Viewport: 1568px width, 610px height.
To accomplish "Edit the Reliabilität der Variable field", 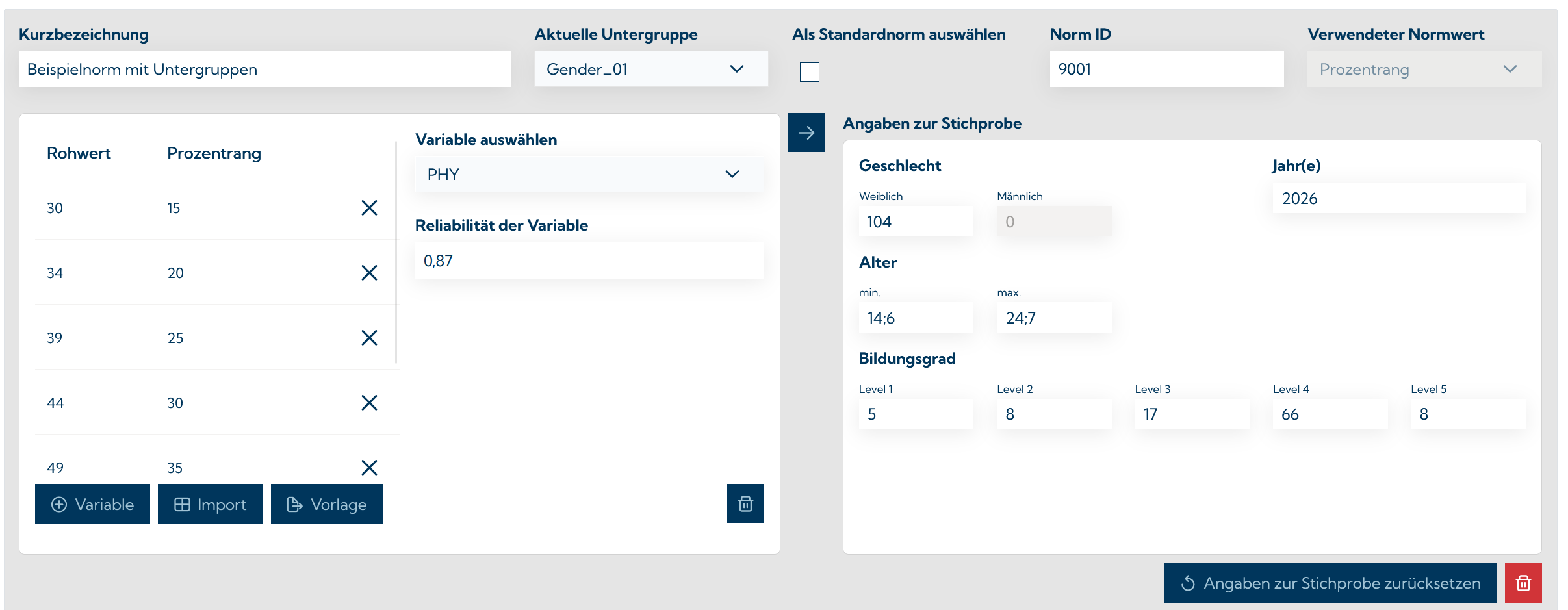I will [589, 261].
